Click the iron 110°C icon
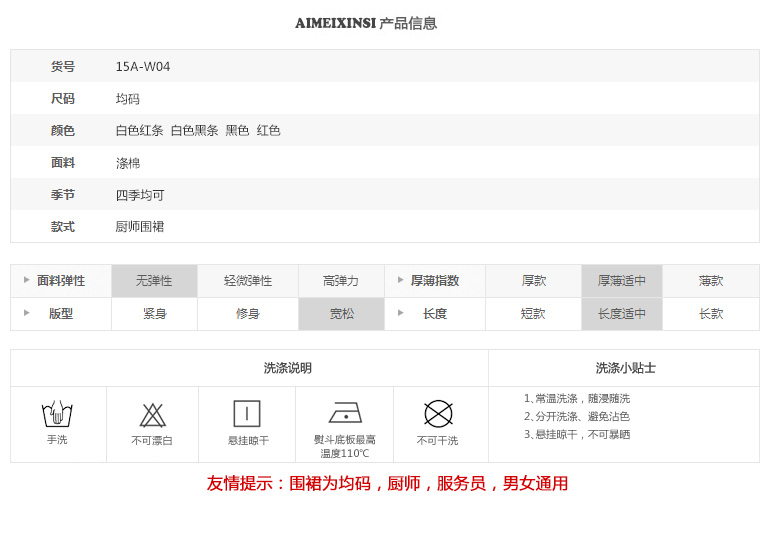Screen dimensions: 780x543 click(345, 412)
